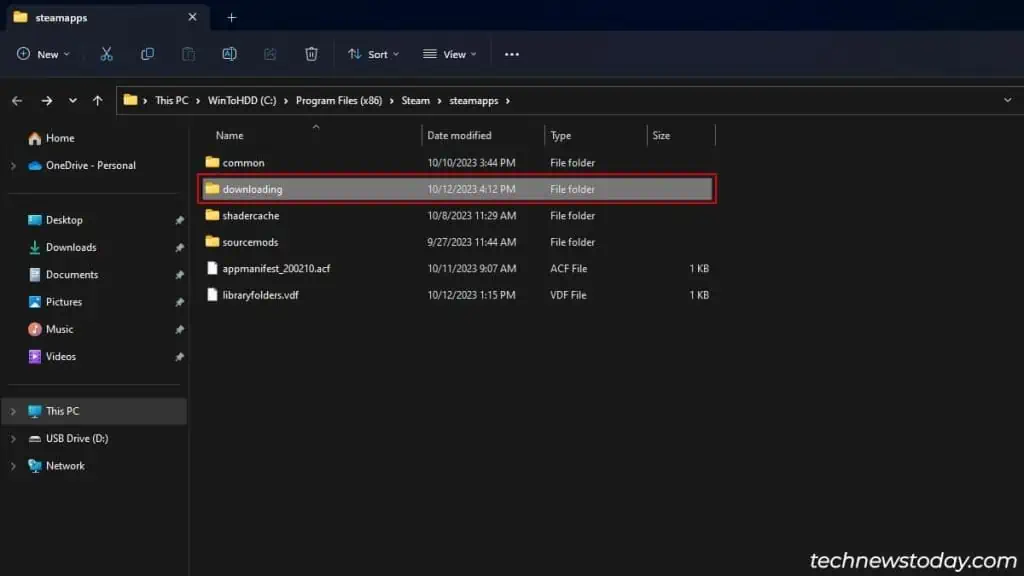Expand This PC tree node
1024x576 pixels.
point(13,411)
